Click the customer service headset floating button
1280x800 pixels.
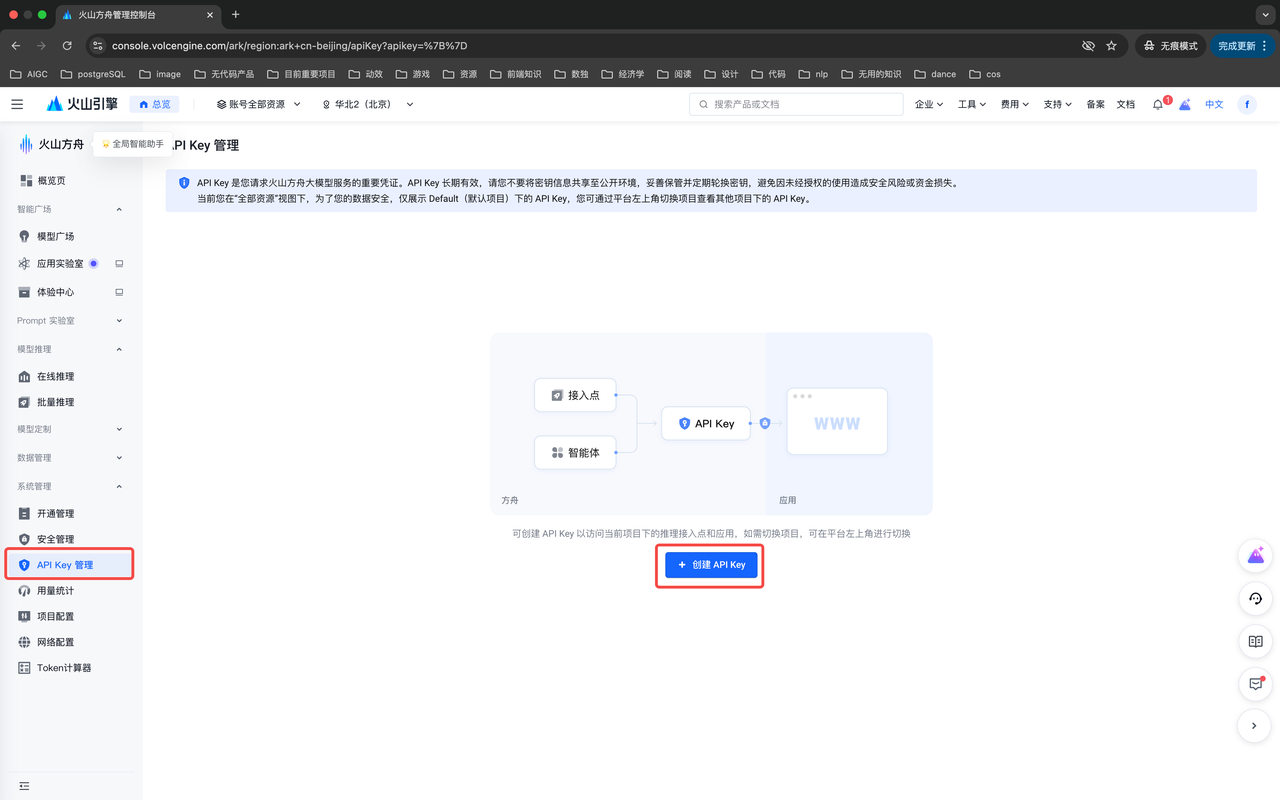1255,598
